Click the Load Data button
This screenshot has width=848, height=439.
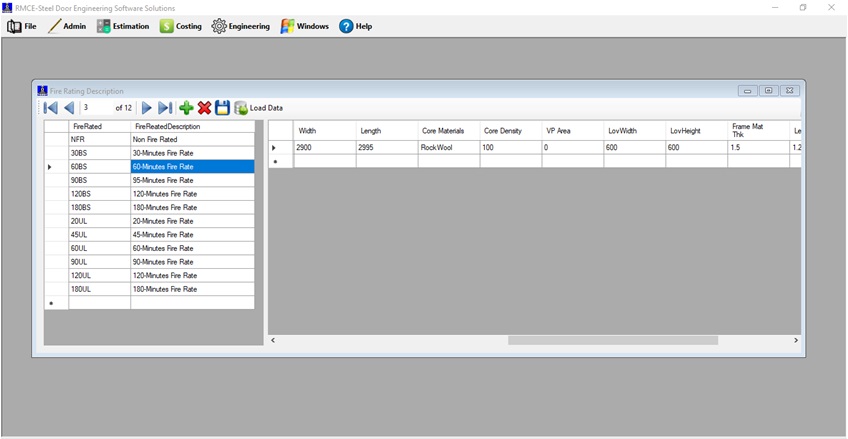tap(259, 108)
